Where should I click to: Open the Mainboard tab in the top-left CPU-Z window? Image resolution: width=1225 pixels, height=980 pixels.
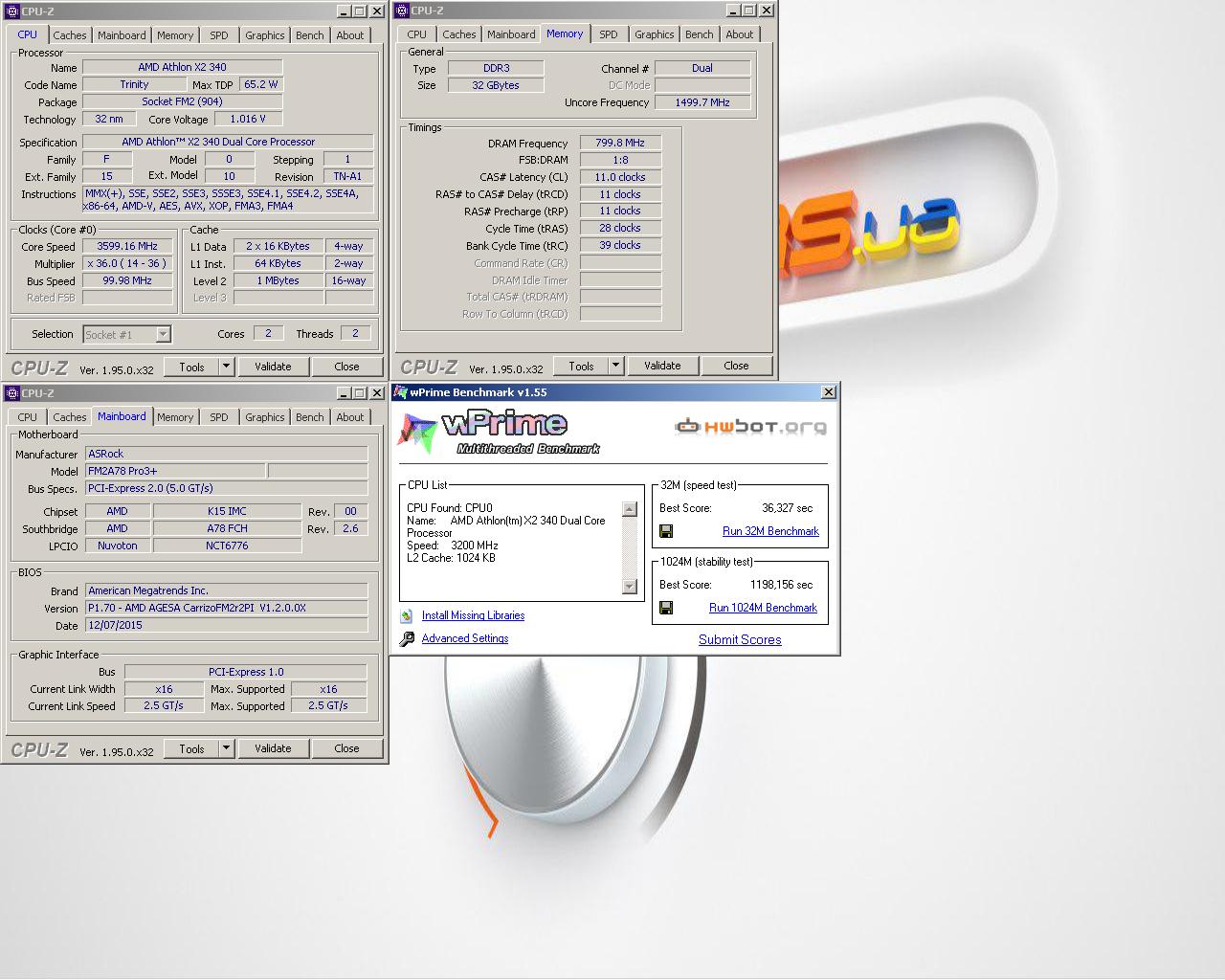point(122,35)
